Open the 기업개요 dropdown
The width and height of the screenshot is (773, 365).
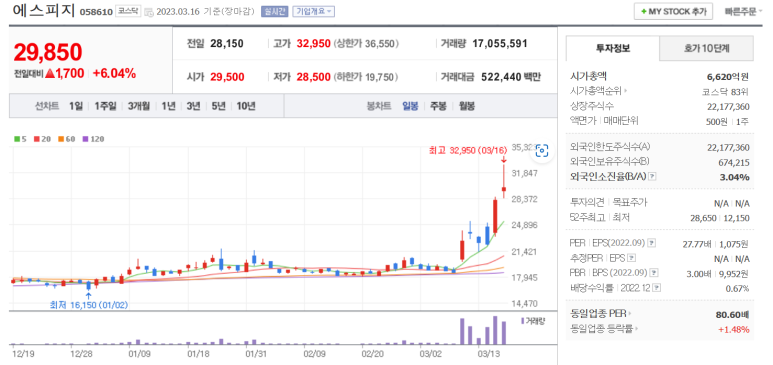pyautogui.click(x=313, y=11)
